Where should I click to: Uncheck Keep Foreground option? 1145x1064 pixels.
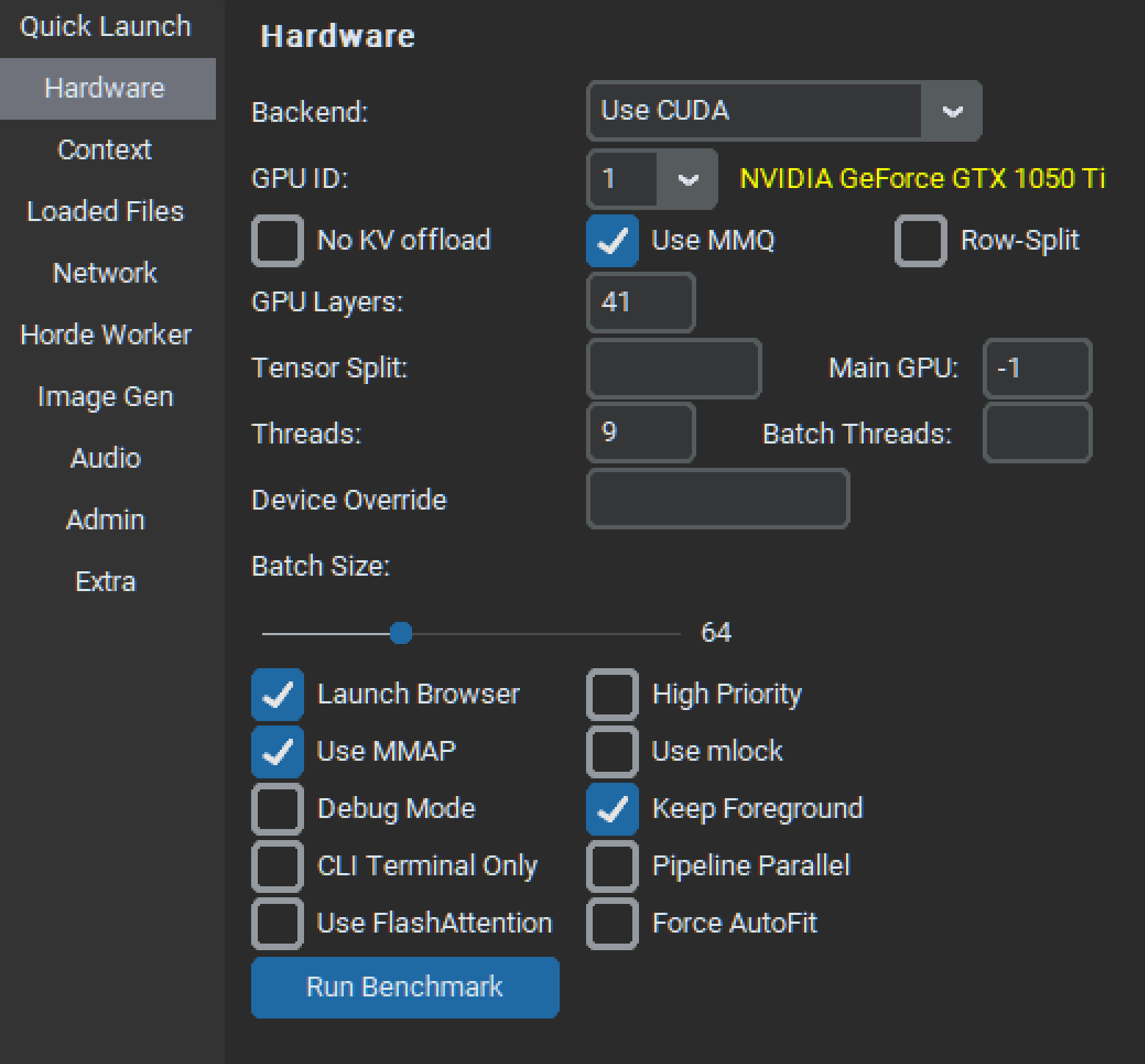click(613, 809)
